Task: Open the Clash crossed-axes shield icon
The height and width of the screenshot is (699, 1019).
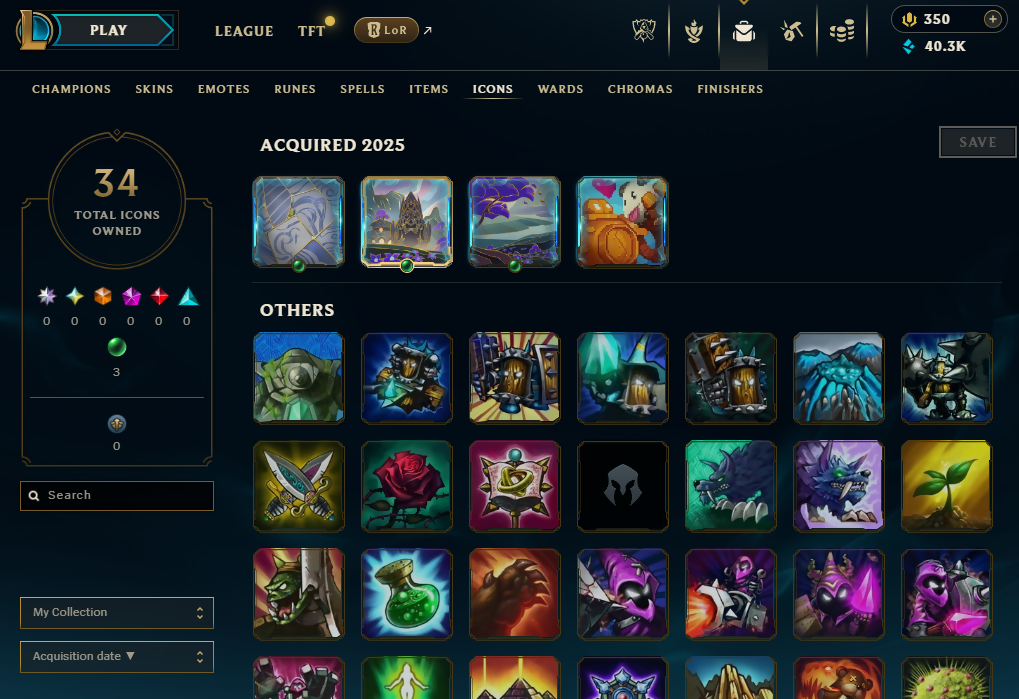Action: (643, 31)
